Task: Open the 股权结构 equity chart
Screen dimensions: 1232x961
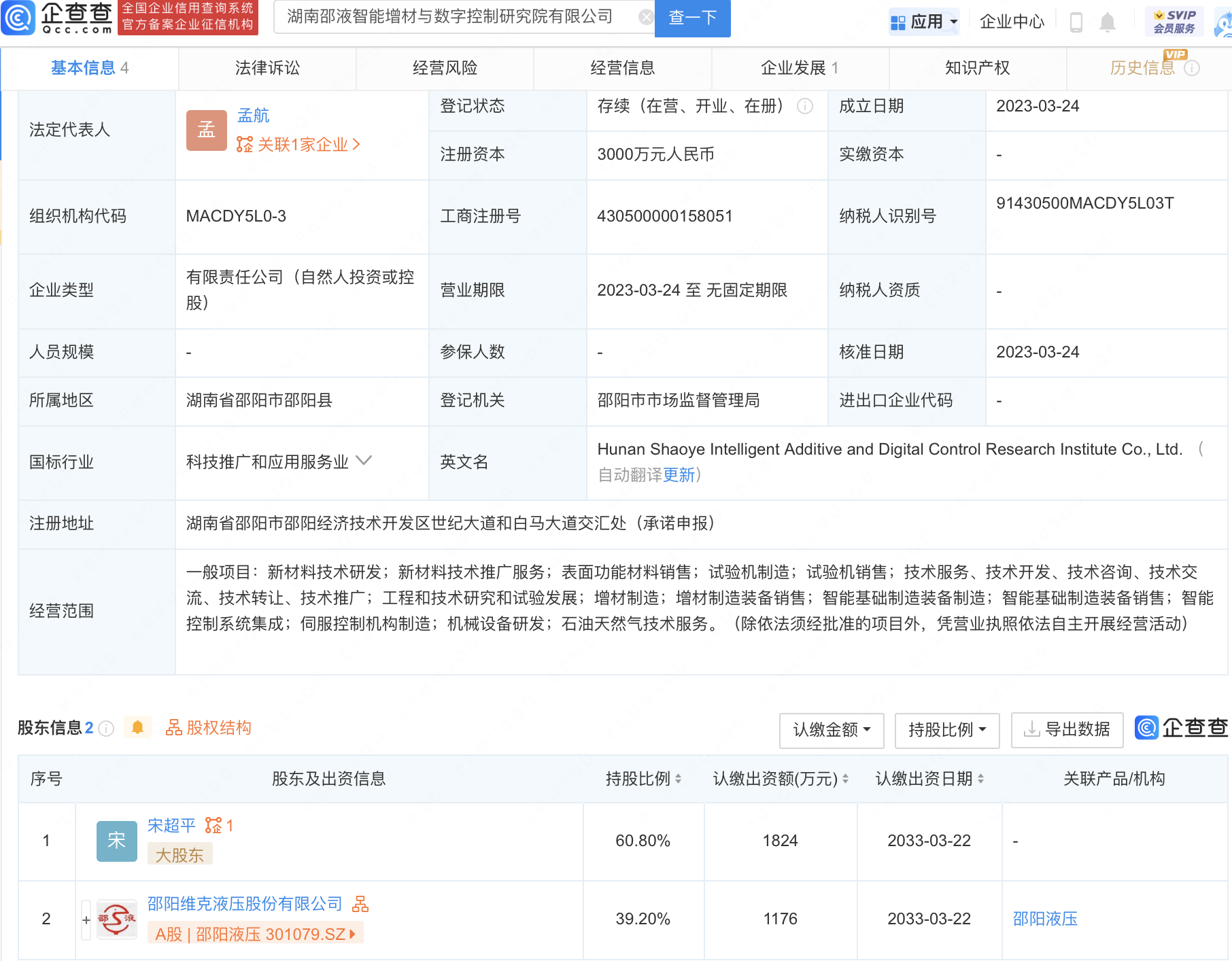Action: tap(209, 728)
